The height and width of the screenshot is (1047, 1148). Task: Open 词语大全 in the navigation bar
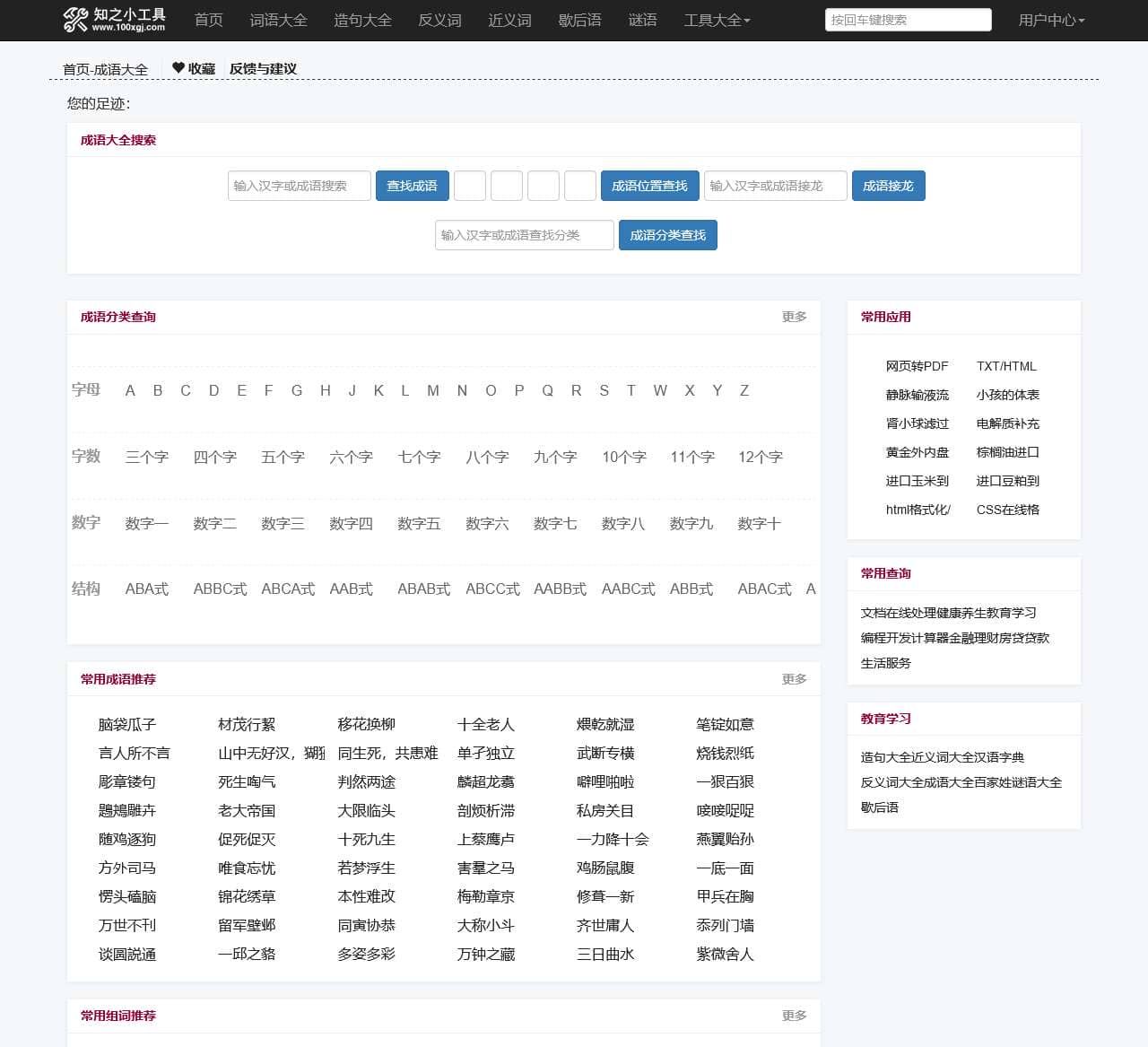point(278,20)
